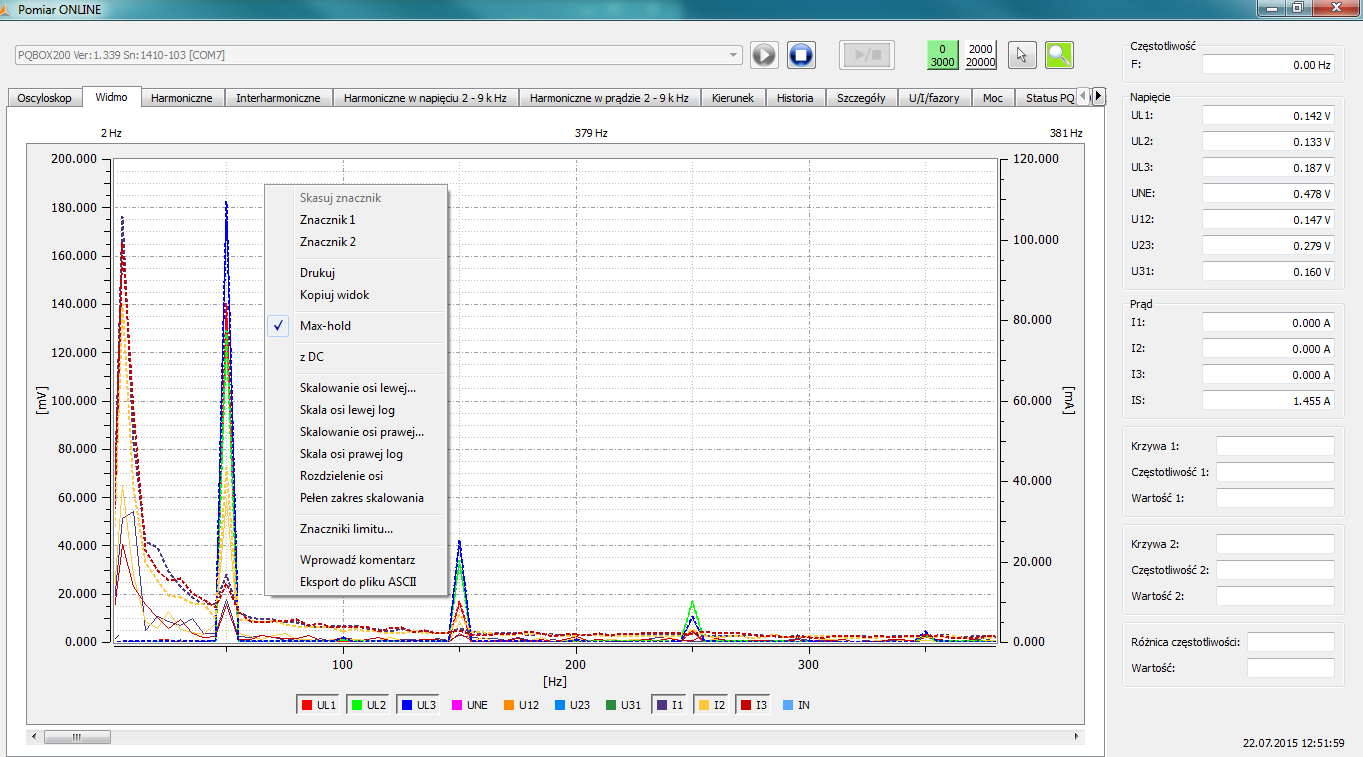Toggle the UL1 legend curve

click(317, 705)
